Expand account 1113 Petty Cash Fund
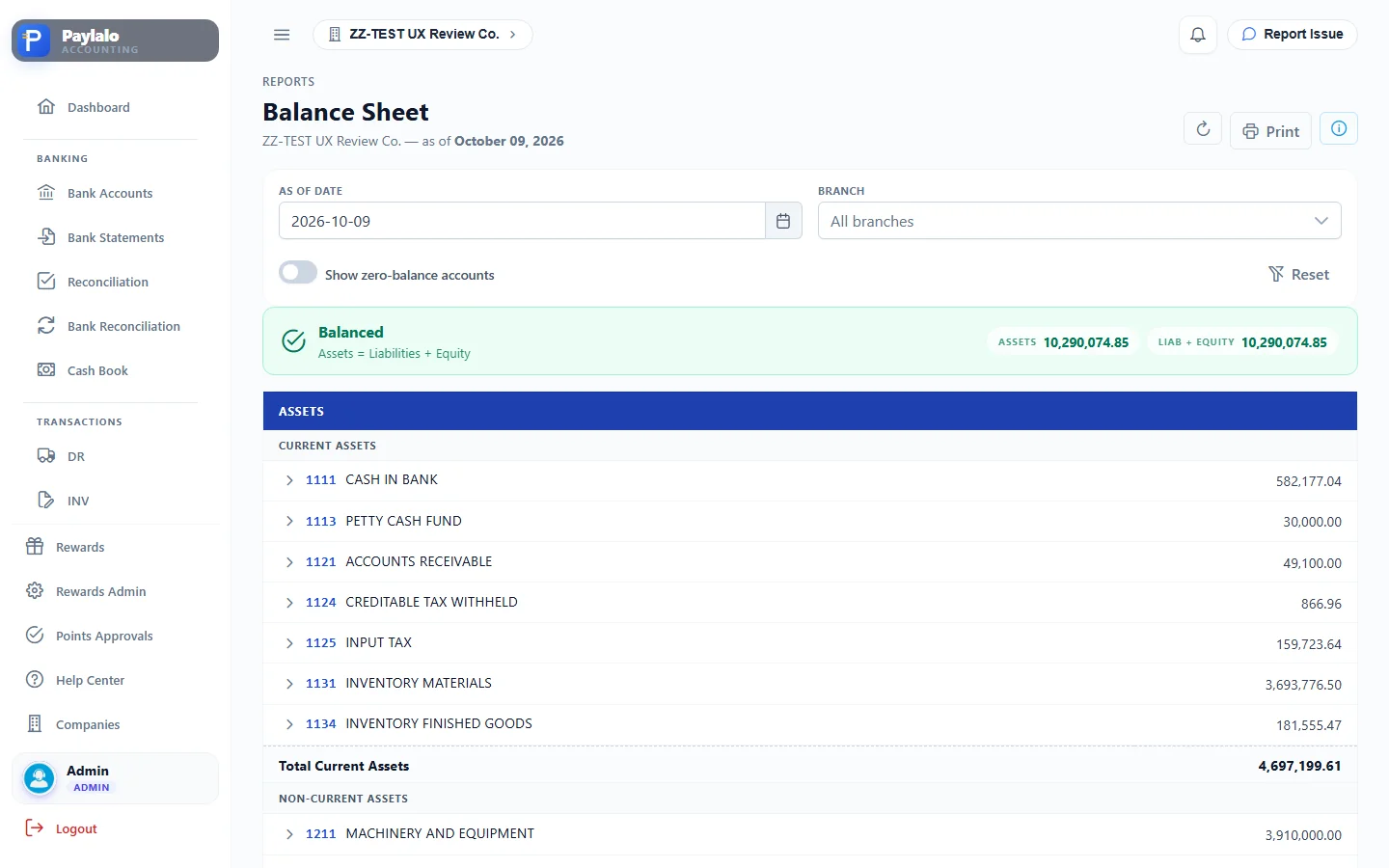The image size is (1389, 868). pyautogui.click(x=289, y=521)
